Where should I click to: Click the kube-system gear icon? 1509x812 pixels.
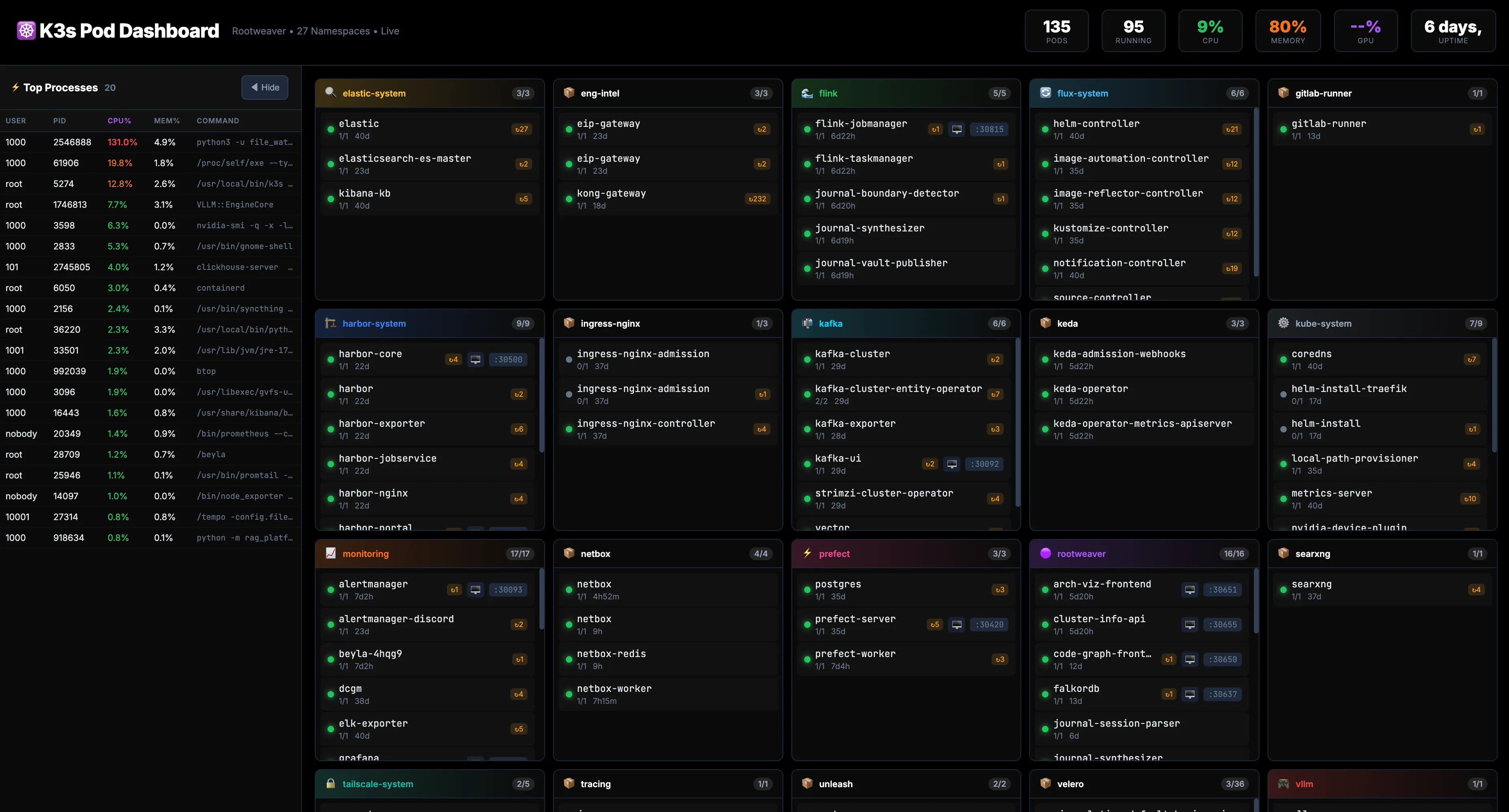tap(1283, 323)
